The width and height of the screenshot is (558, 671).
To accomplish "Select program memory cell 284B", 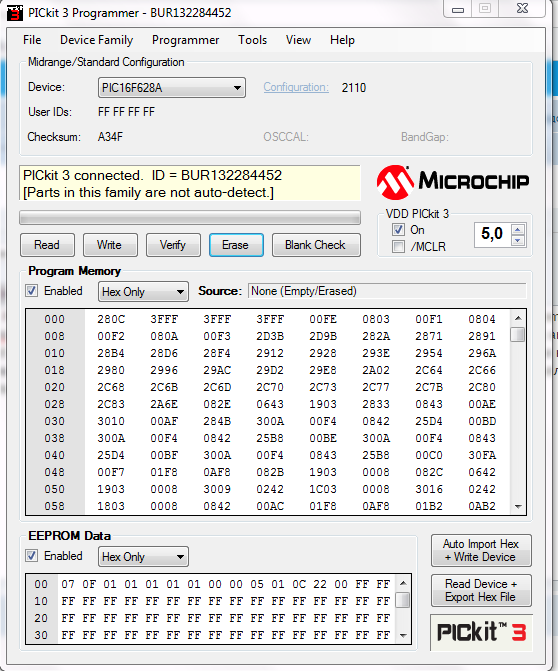I will 217,421.
